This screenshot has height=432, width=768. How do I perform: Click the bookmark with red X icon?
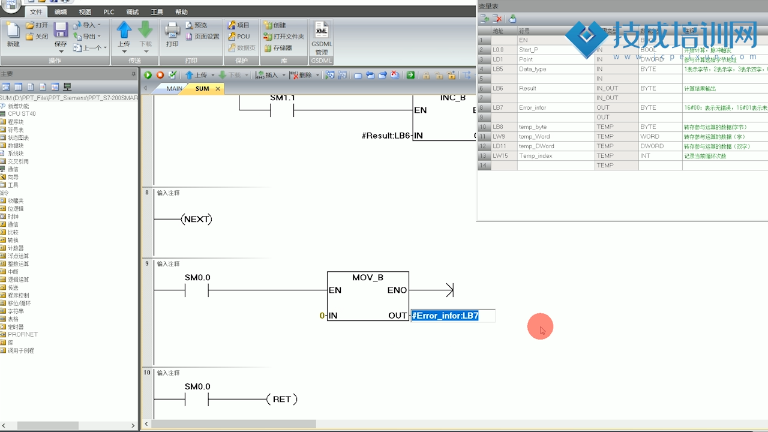(x=395, y=75)
